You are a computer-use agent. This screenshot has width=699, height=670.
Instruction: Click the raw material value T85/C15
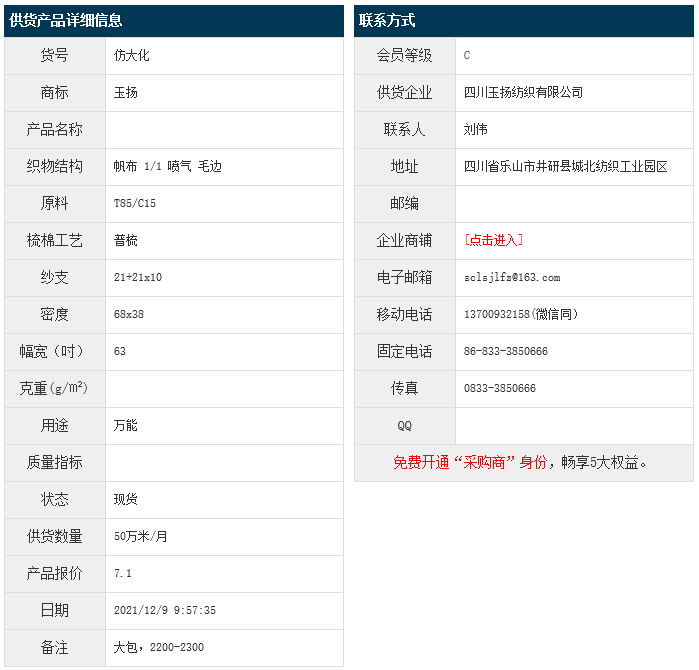pyautogui.click(x=135, y=203)
